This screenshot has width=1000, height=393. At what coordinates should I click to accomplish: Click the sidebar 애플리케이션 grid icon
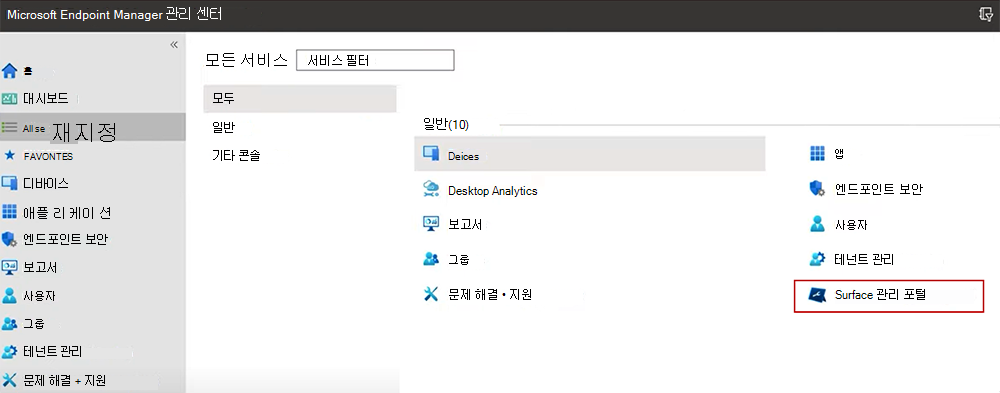[9, 211]
